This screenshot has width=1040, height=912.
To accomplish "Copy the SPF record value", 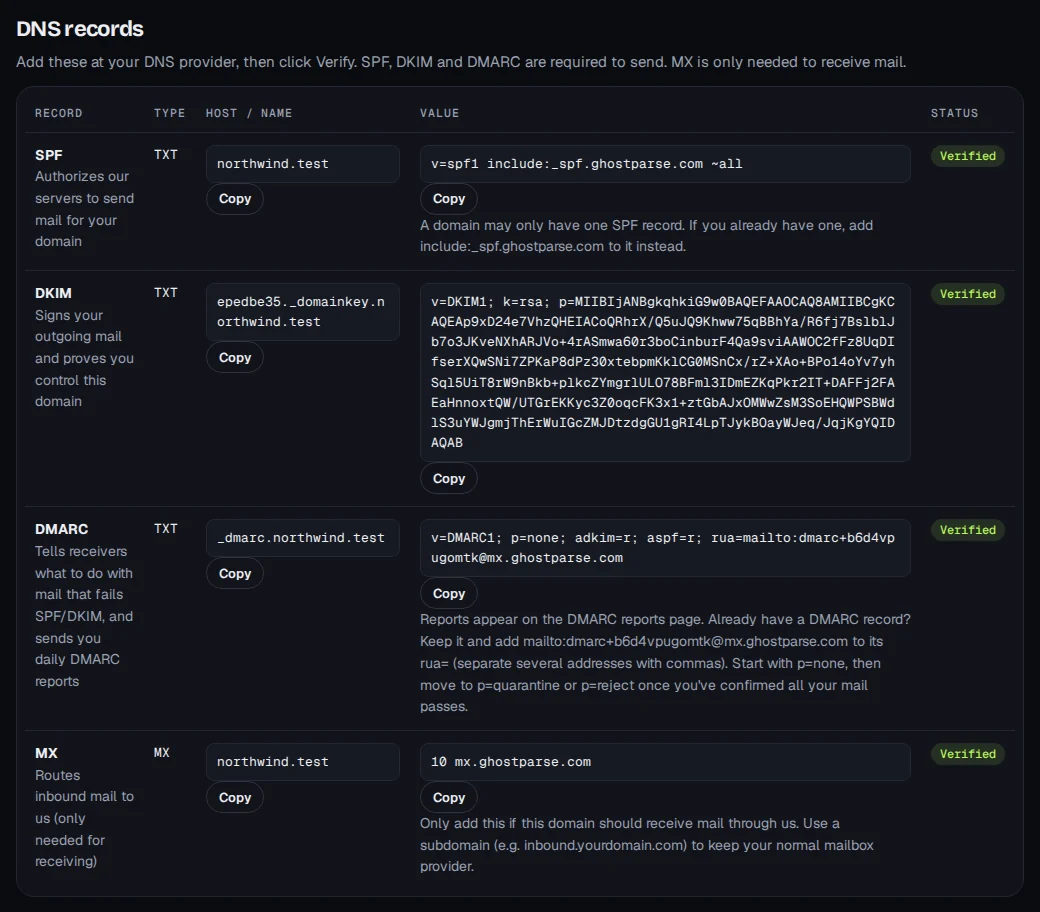I will point(449,199).
